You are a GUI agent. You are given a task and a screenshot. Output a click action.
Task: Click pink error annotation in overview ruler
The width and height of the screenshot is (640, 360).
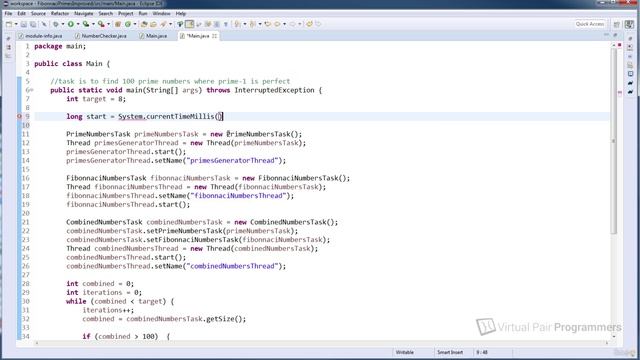(620, 93)
